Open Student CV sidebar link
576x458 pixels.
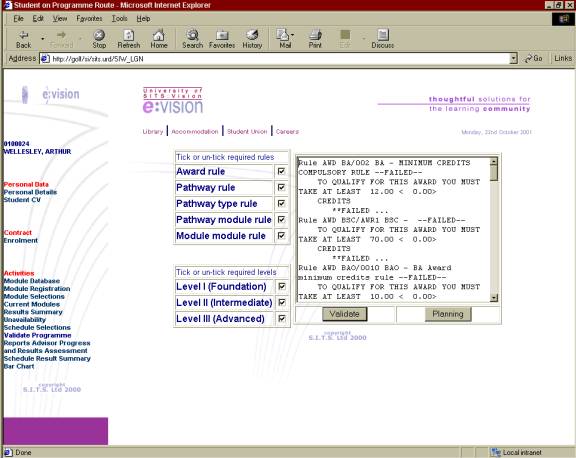[22, 200]
